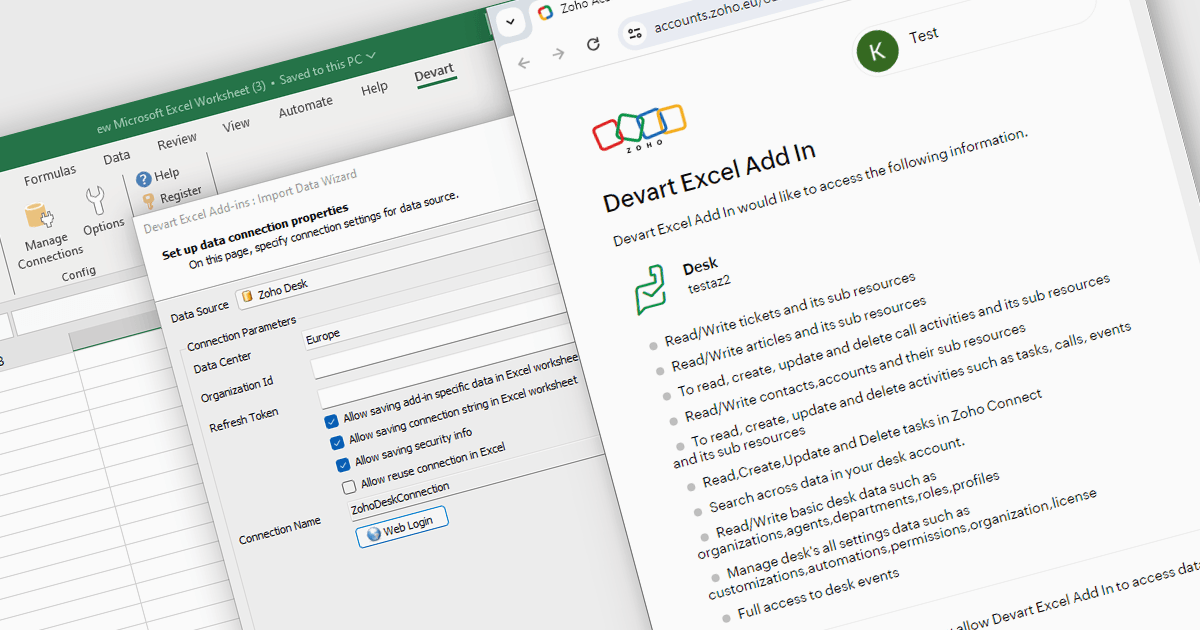The height and width of the screenshot is (630, 1200).
Task: Reload the Zoho accounts page
Action: (593, 44)
